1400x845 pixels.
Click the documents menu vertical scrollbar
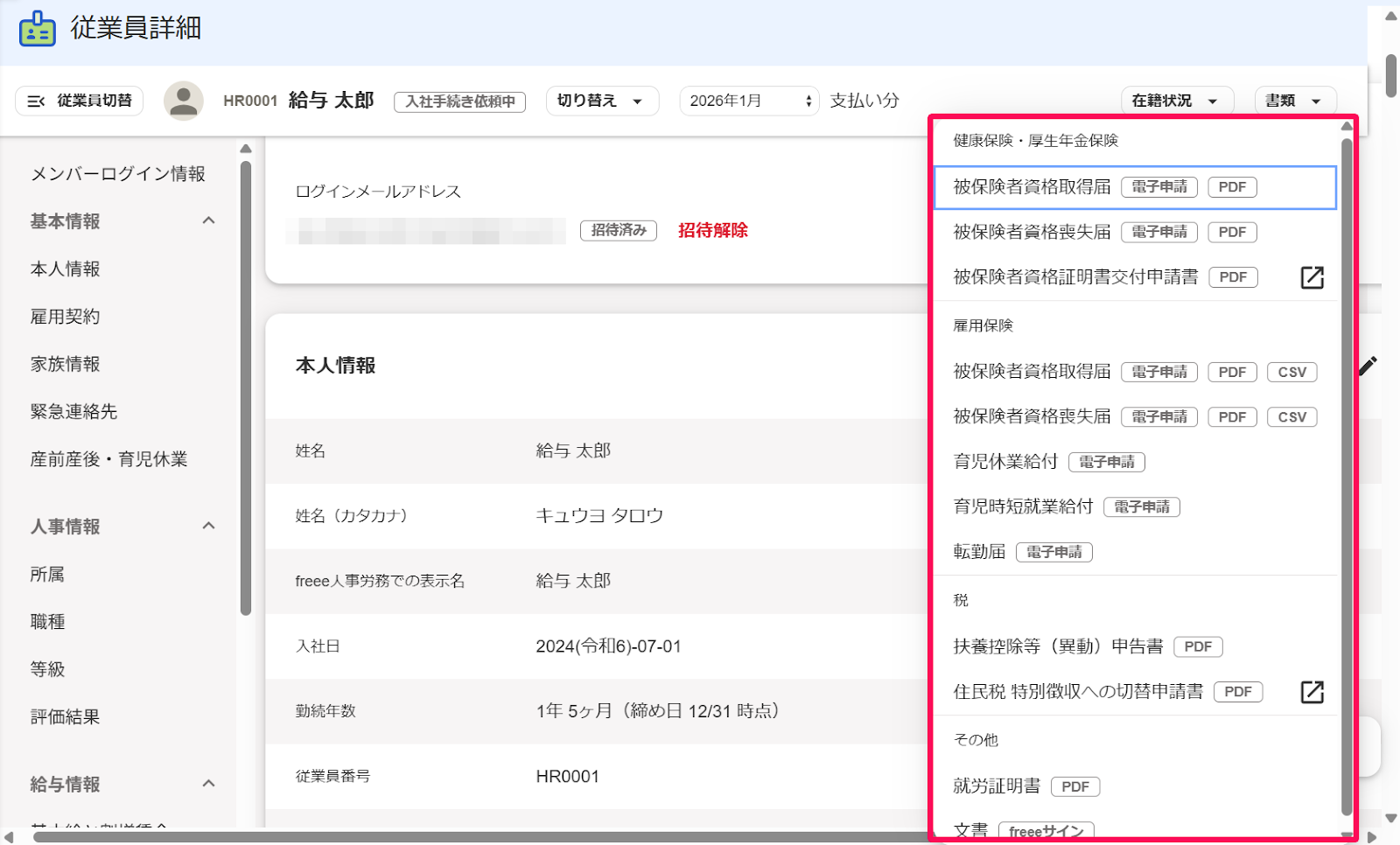(x=1347, y=477)
